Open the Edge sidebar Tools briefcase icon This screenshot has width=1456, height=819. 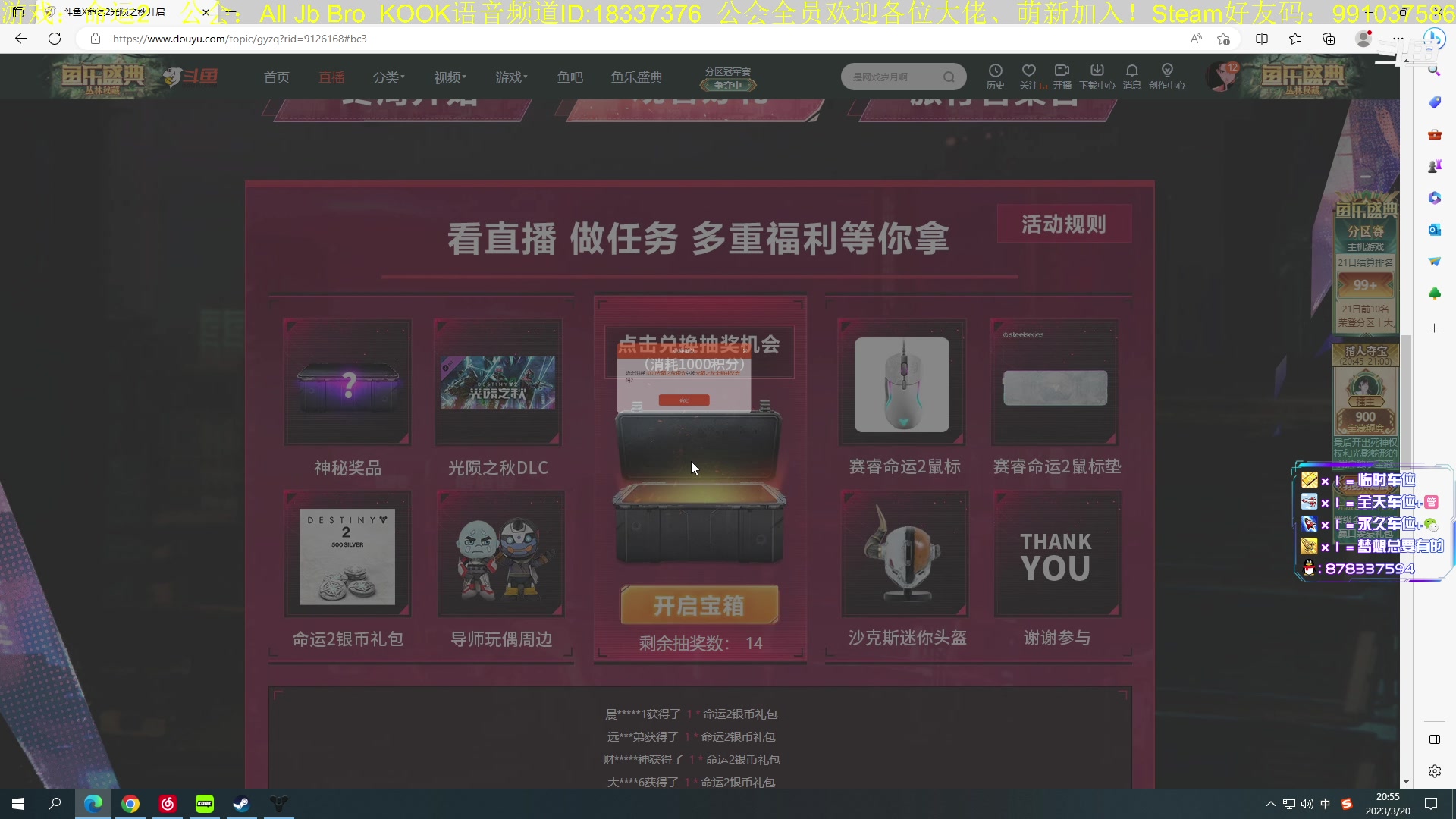click(x=1434, y=134)
